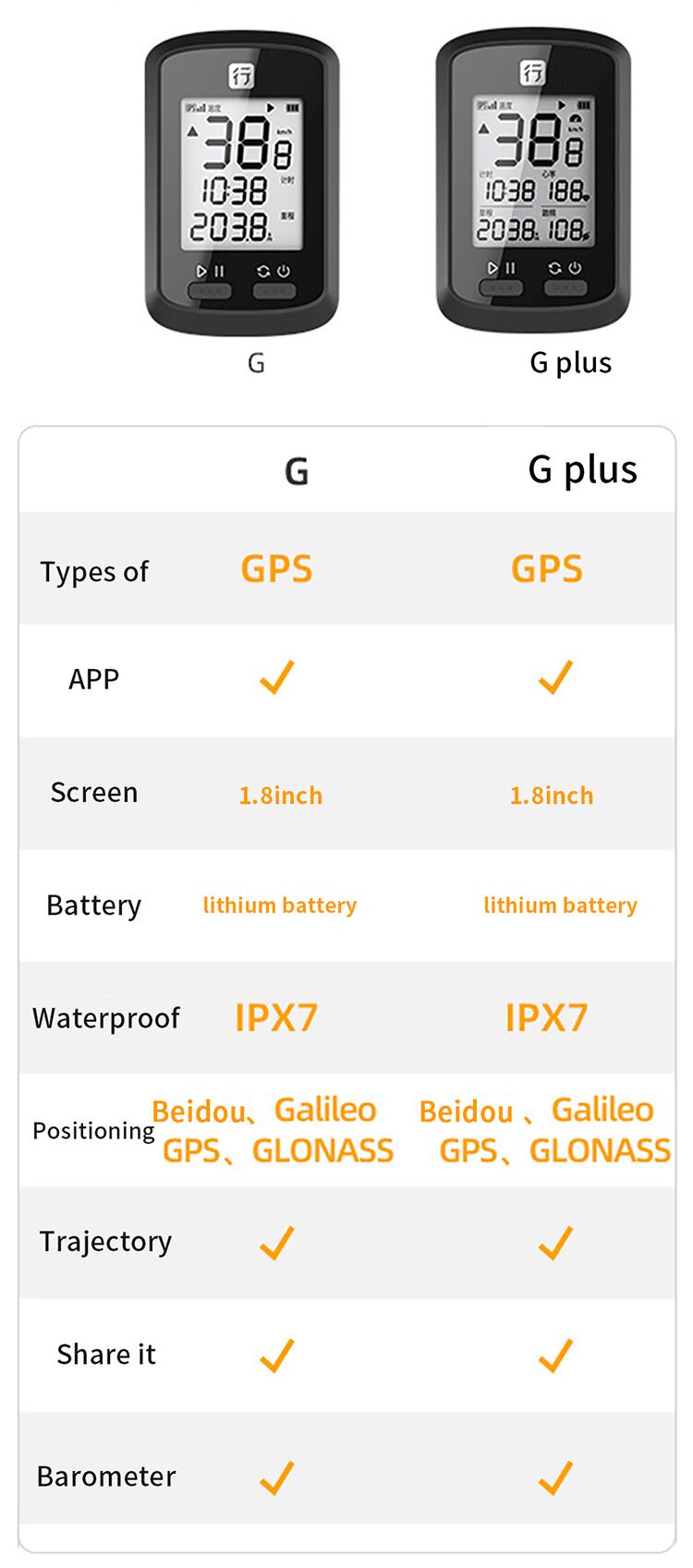Image resolution: width=693 pixels, height=1568 pixels.
Task: Click the IPX7 rating under G plus
Action: (x=546, y=1018)
